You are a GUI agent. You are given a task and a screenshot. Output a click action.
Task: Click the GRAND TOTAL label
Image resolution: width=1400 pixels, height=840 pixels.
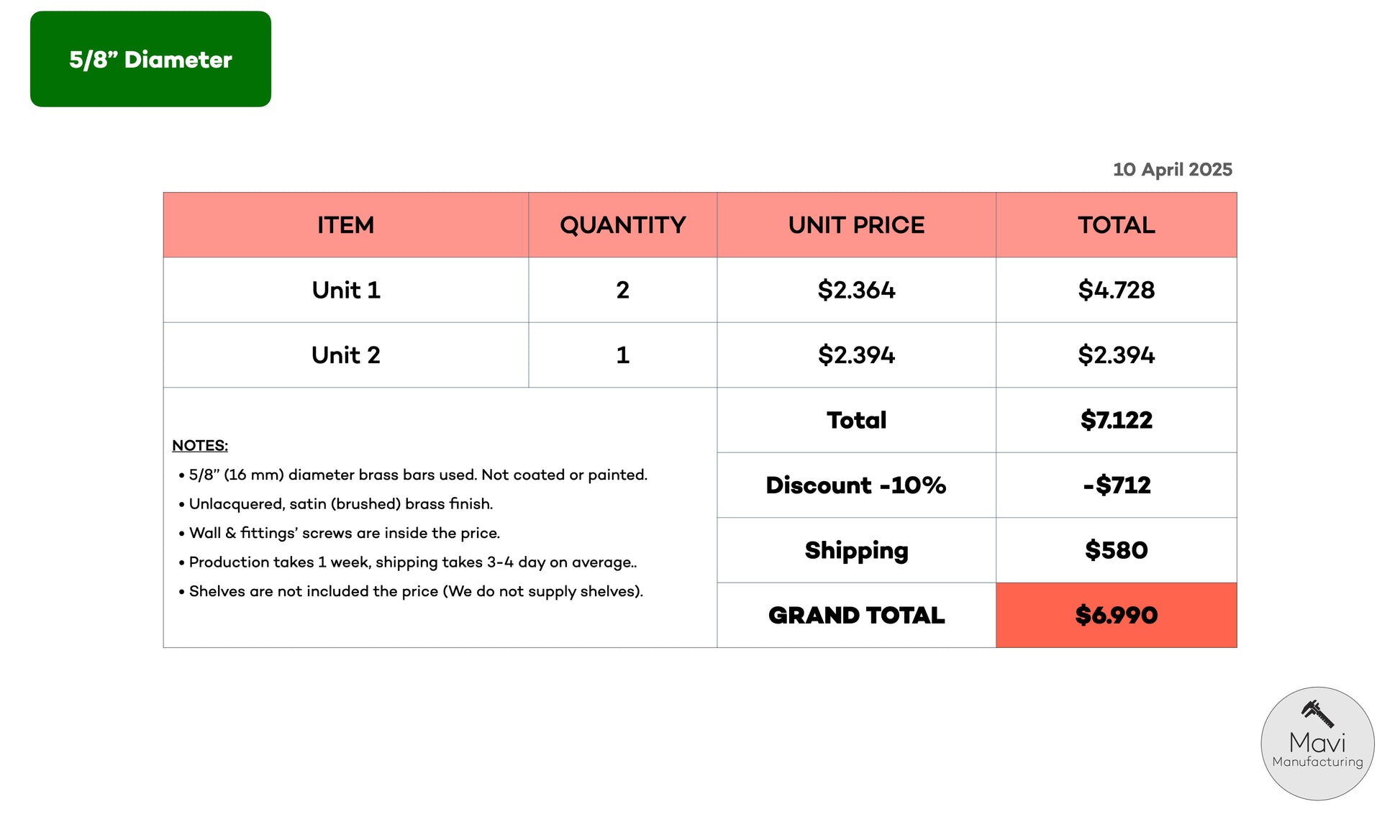coord(856,615)
